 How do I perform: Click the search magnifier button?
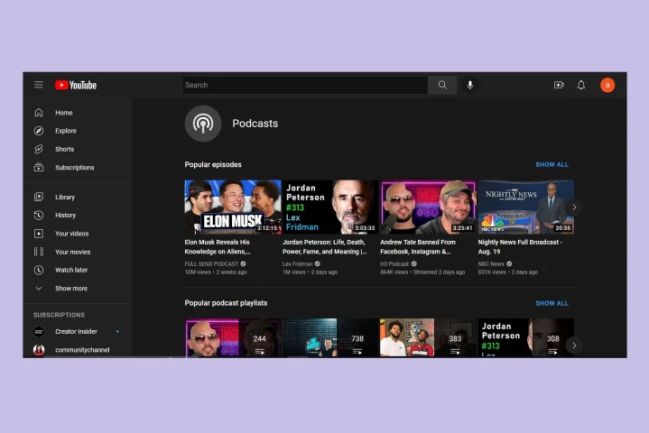(442, 85)
